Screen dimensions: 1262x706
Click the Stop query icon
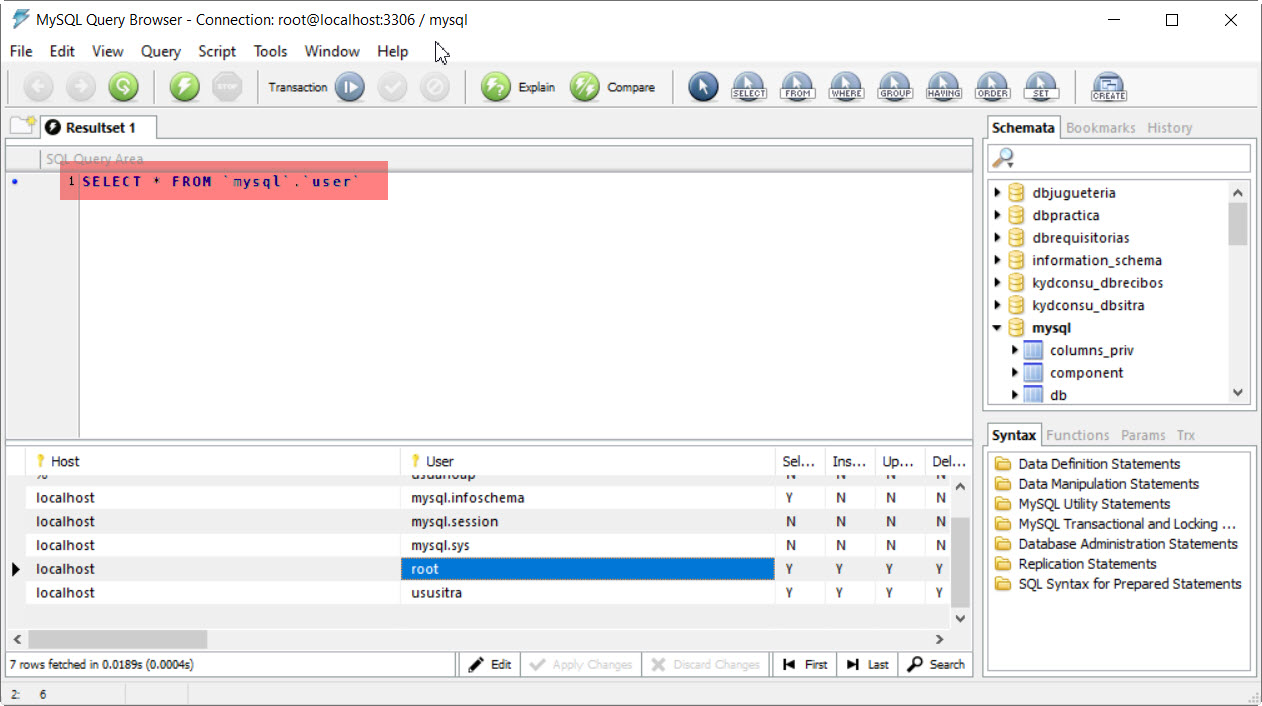coord(227,87)
